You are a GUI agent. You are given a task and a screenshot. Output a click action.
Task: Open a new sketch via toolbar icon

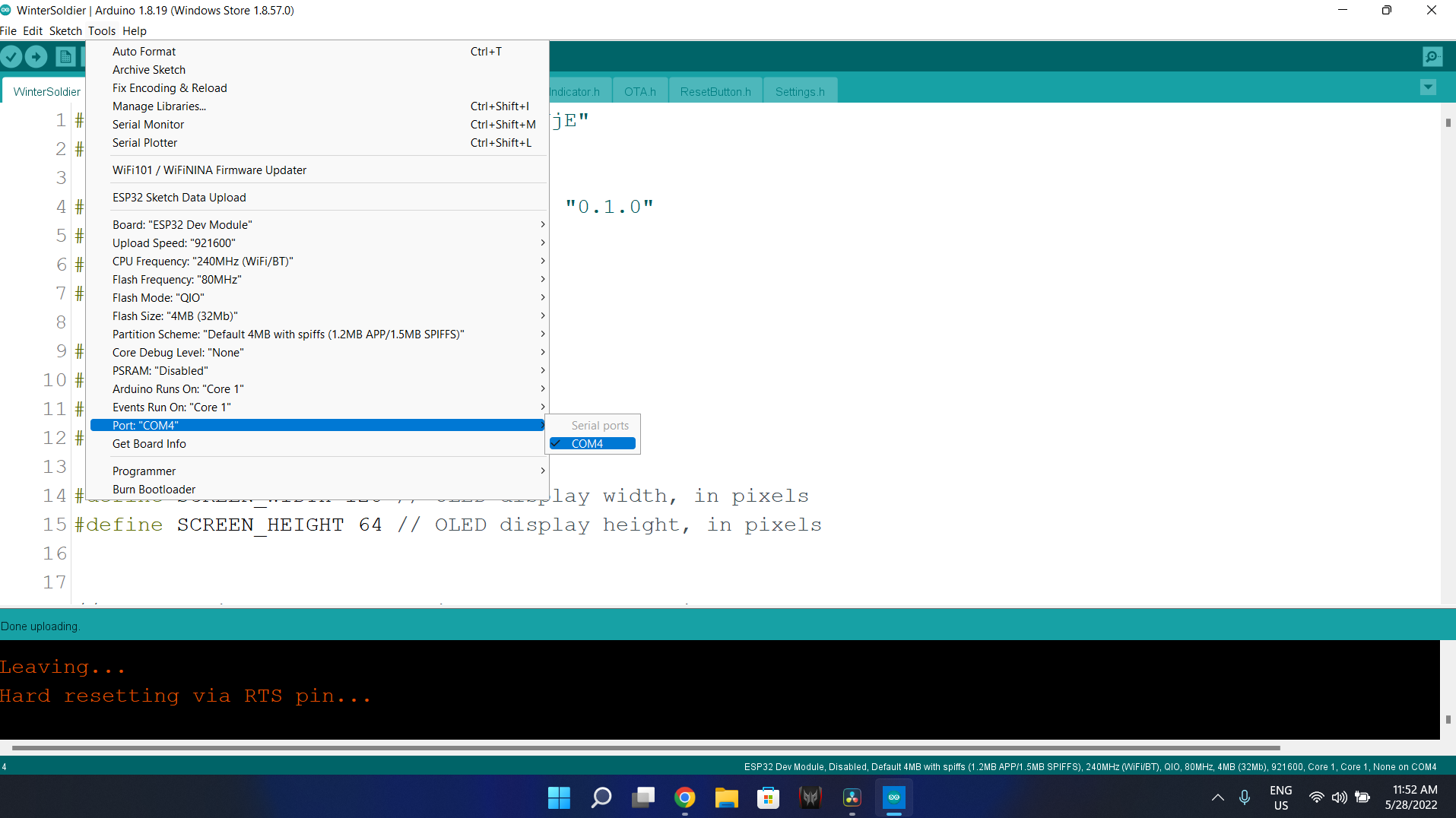click(x=65, y=56)
